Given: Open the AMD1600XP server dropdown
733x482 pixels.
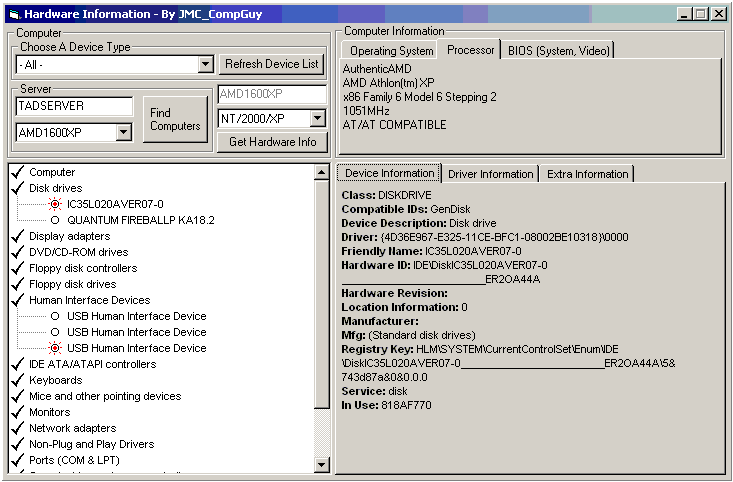Looking at the screenshot, I should [x=124, y=133].
